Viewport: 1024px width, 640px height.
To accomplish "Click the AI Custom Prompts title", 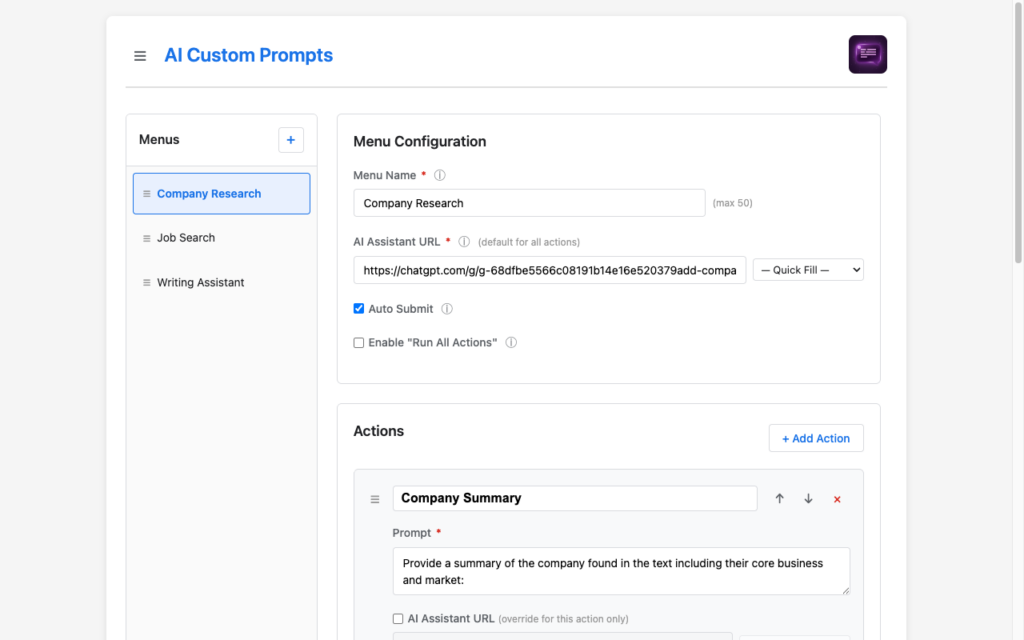I will [248, 55].
